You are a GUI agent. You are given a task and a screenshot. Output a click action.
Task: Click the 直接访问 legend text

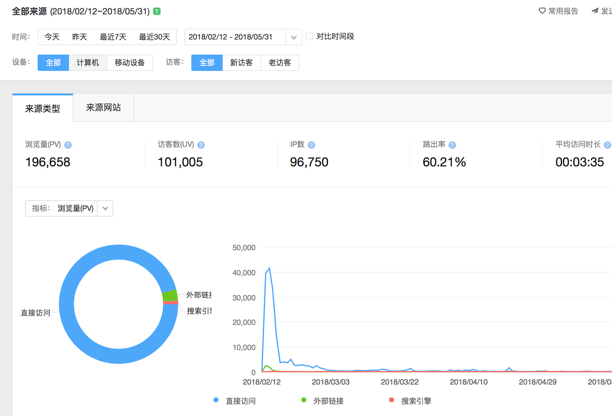click(241, 401)
